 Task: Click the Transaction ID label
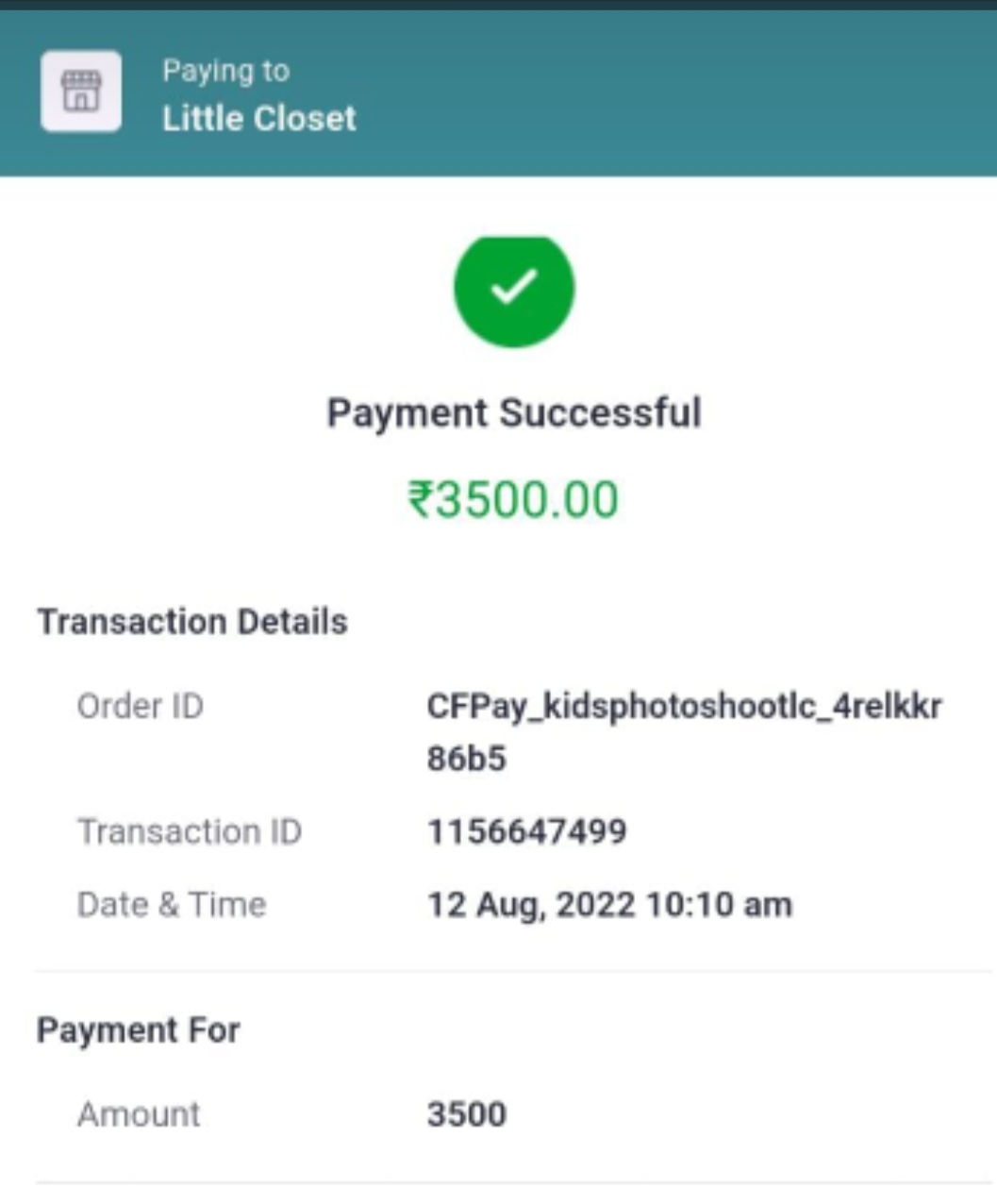click(x=189, y=831)
